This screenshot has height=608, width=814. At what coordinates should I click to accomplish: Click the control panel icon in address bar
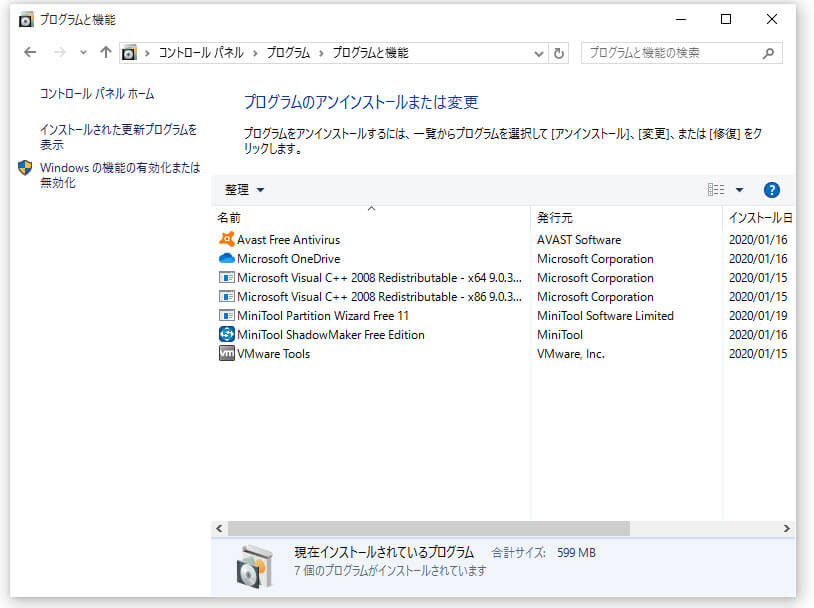129,53
